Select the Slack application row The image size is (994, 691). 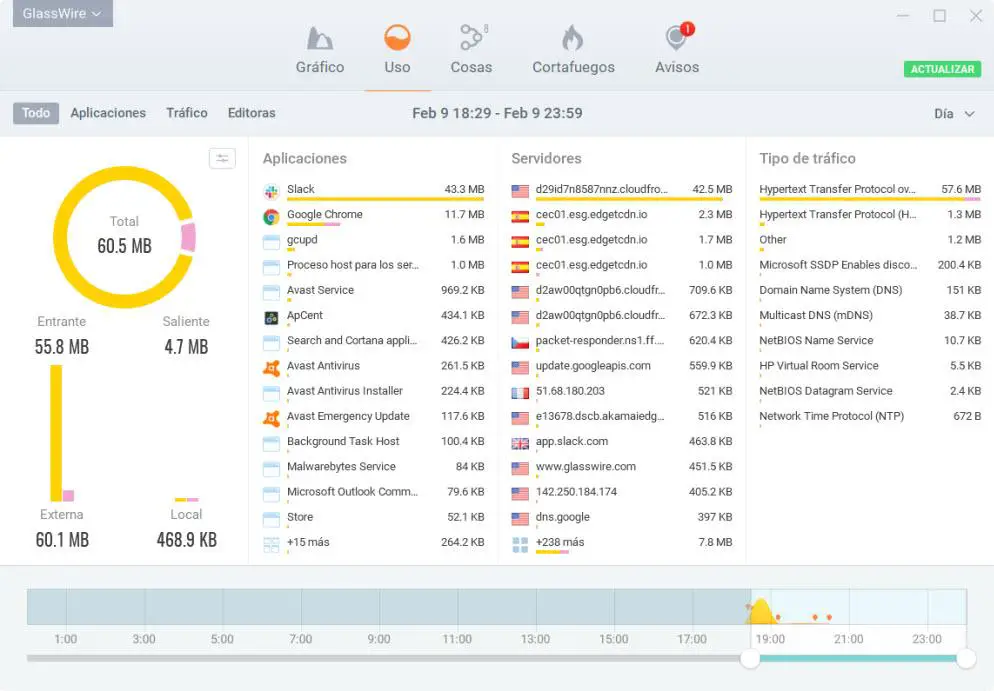point(373,191)
